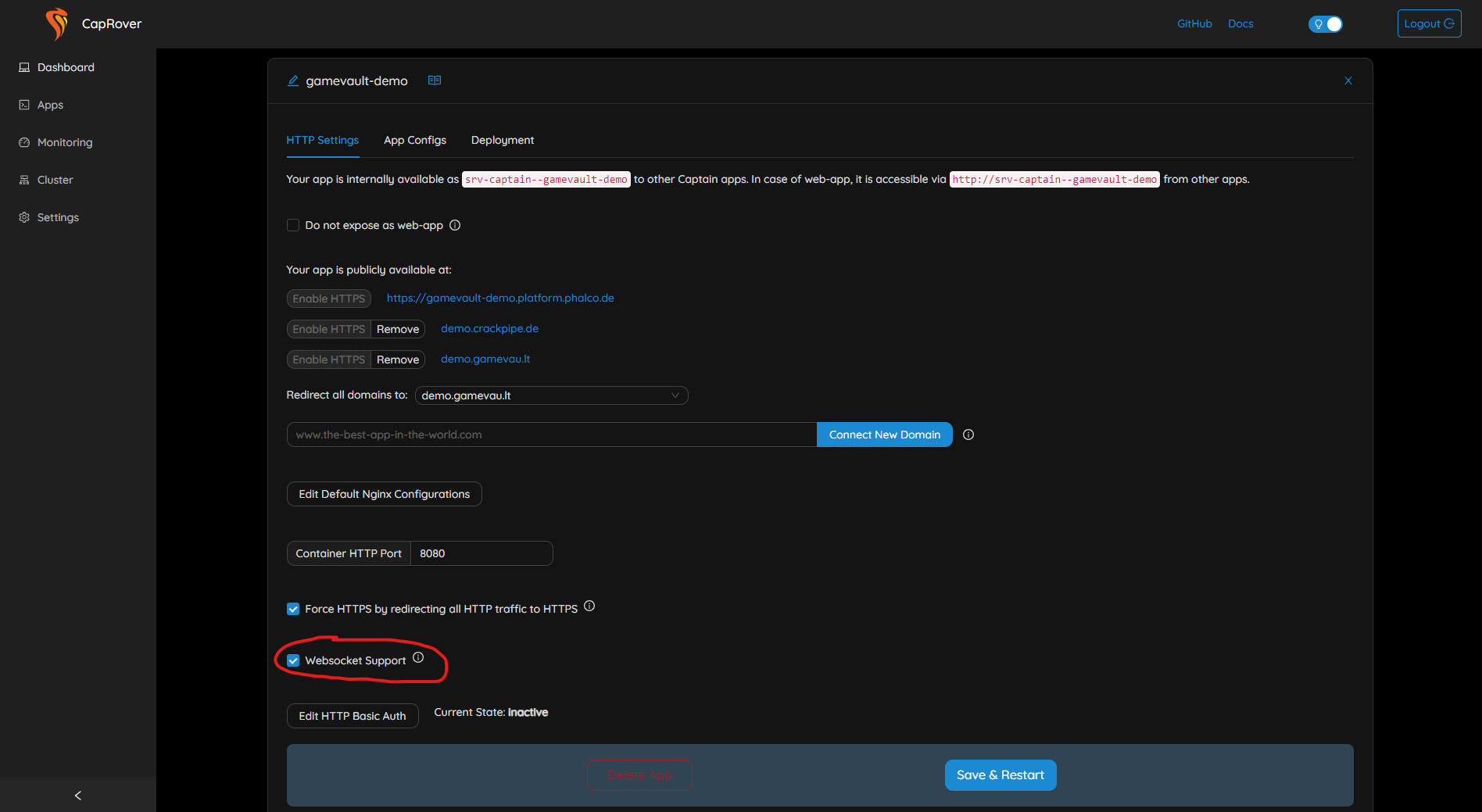Uncheck the Force HTTPS checkbox

click(293, 609)
